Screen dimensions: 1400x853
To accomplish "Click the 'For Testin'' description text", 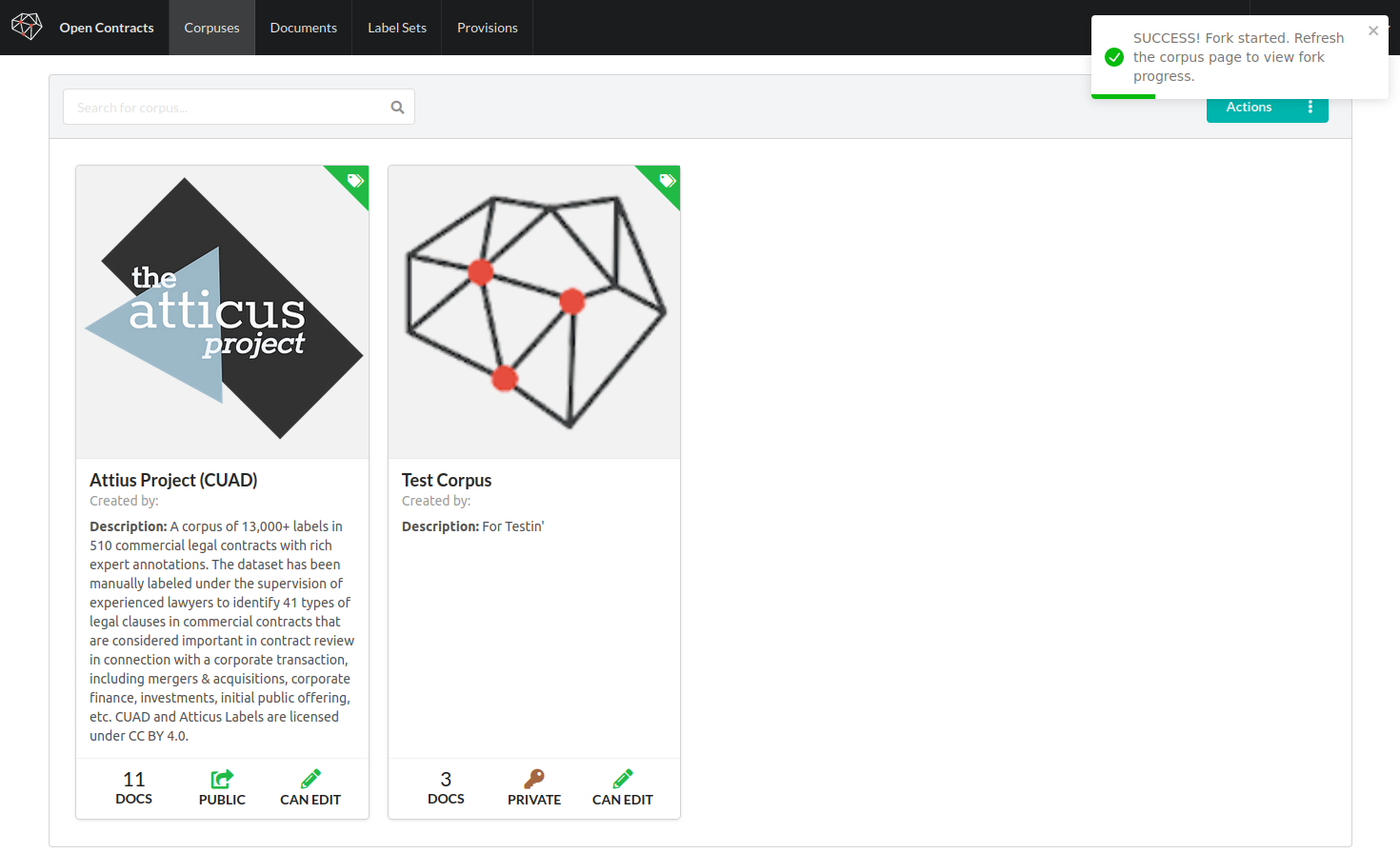I will 513,526.
